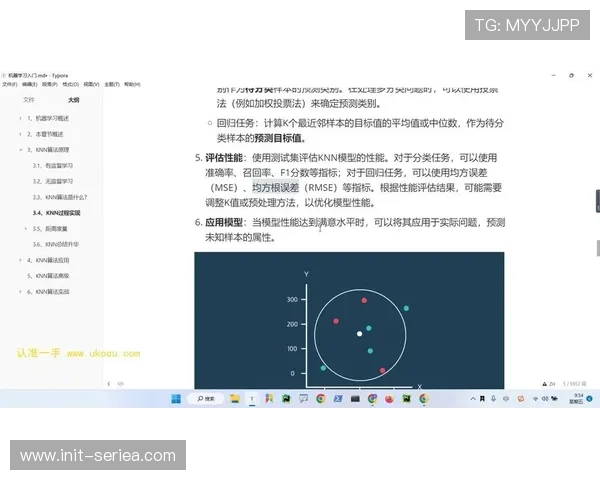
Task: Open network Wi-Fi tray icon
Action: click(535, 399)
